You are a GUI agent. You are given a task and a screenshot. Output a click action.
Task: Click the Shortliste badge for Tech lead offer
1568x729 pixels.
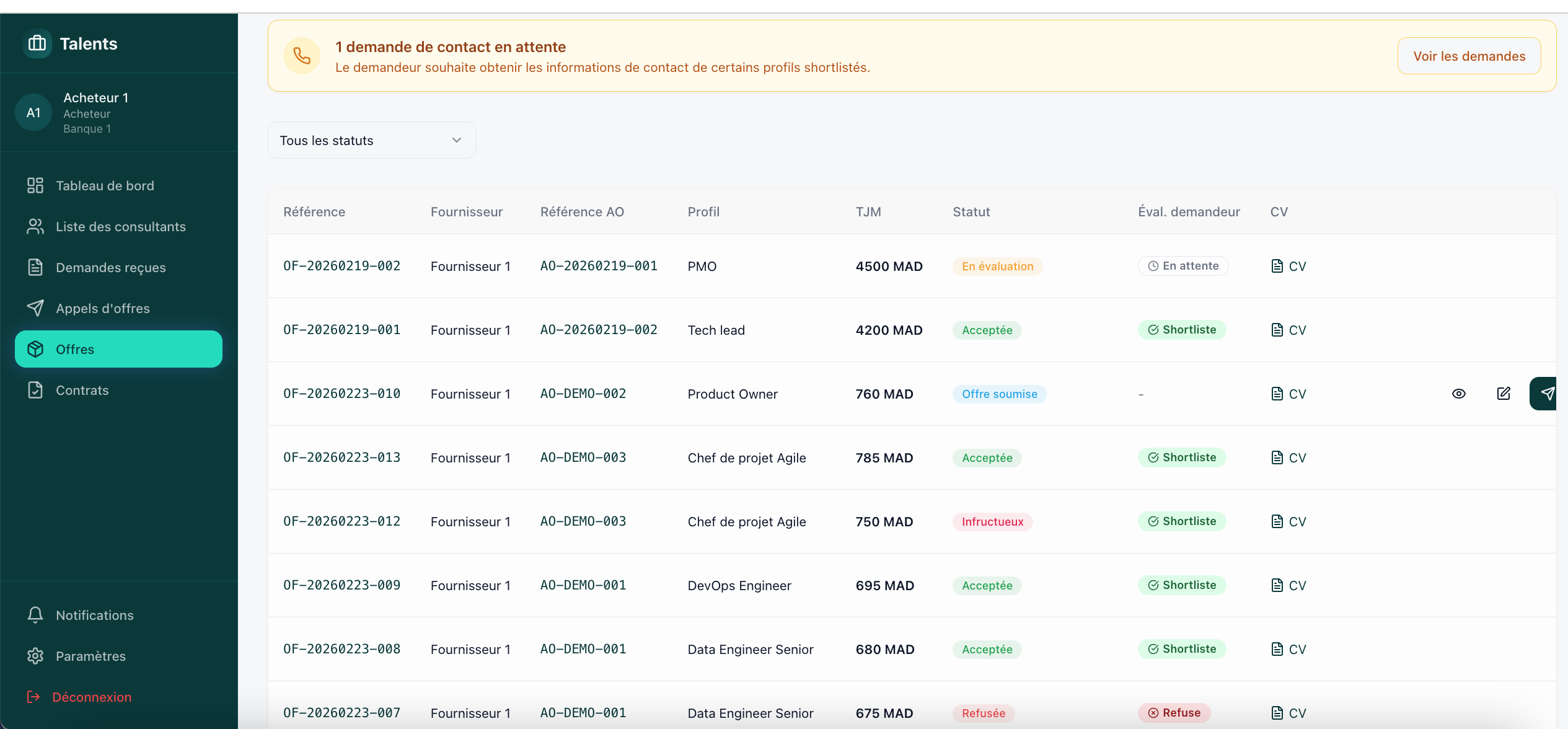tap(1181, 330)
